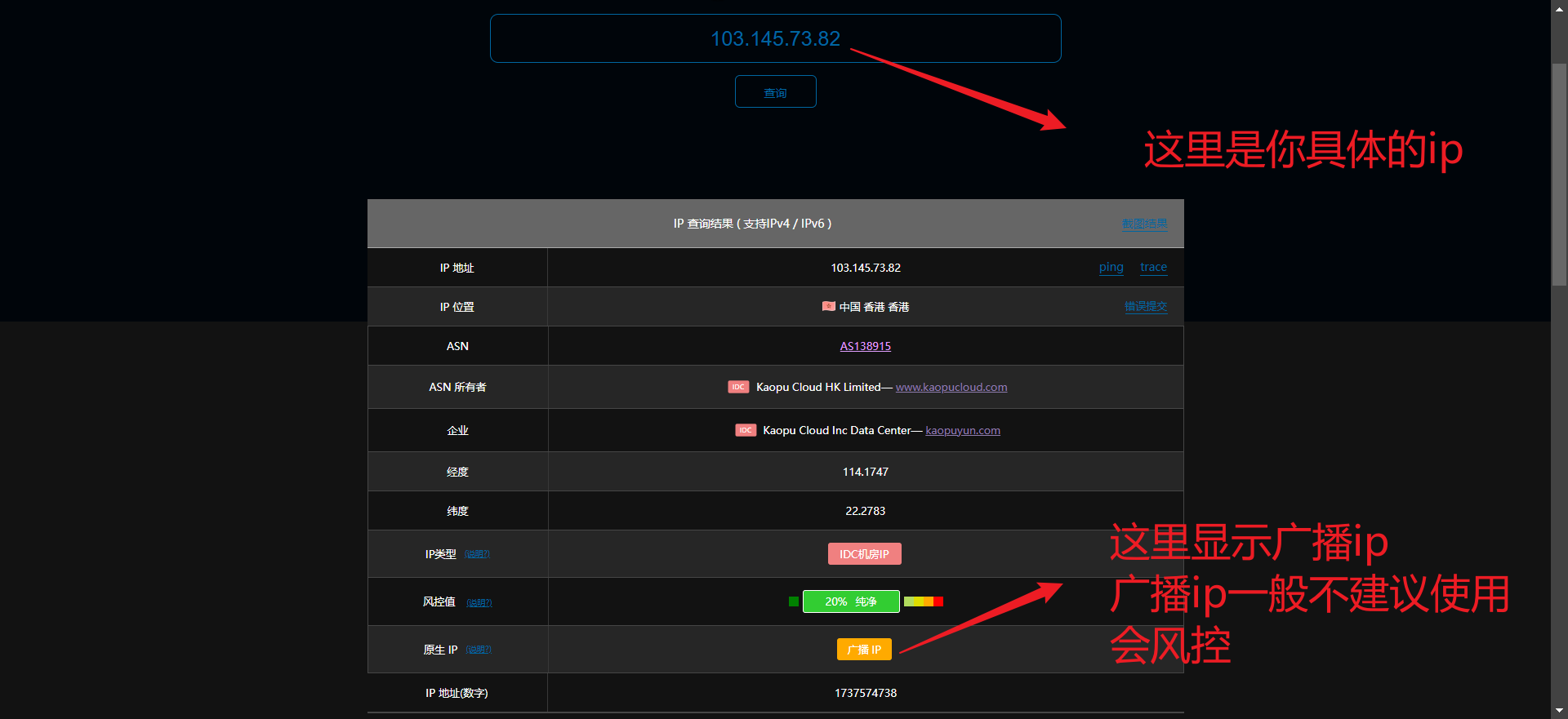Image resolution: width=1568 pixels, height=719 pixels.
Task: Click the 查询 query button
Action: click(x=775, y=91)
